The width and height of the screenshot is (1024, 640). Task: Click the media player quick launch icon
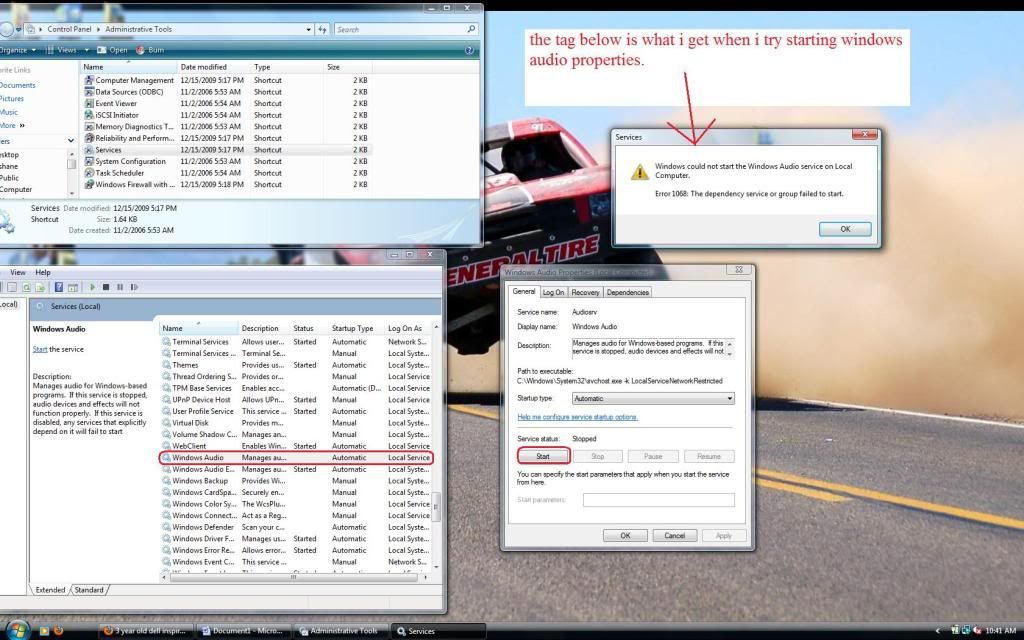tap(44, 631)
